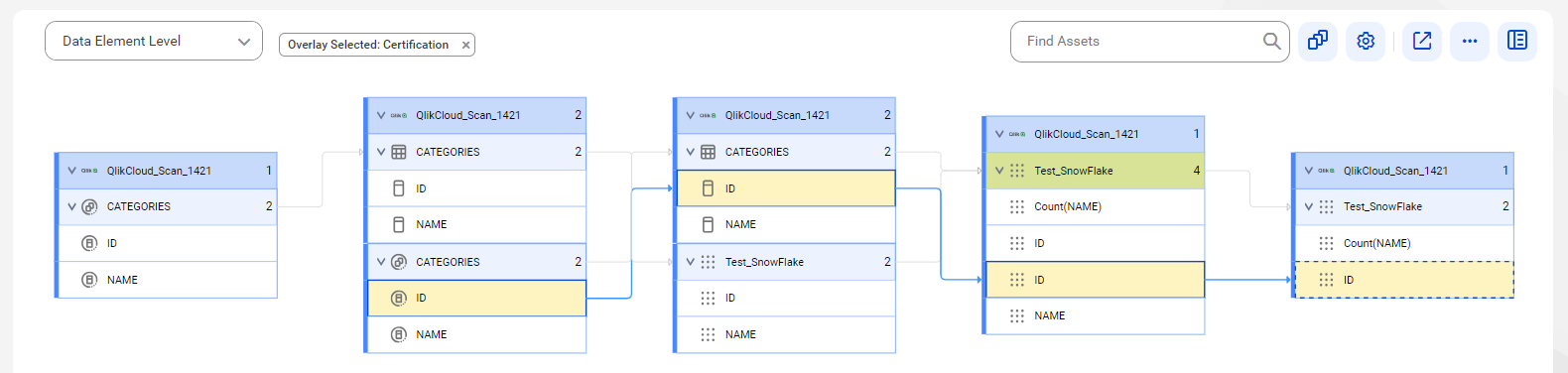This screenshot has width=1568, height=373.
Task: Click the magnifier search icon
Action: (x=1271, y=41)
